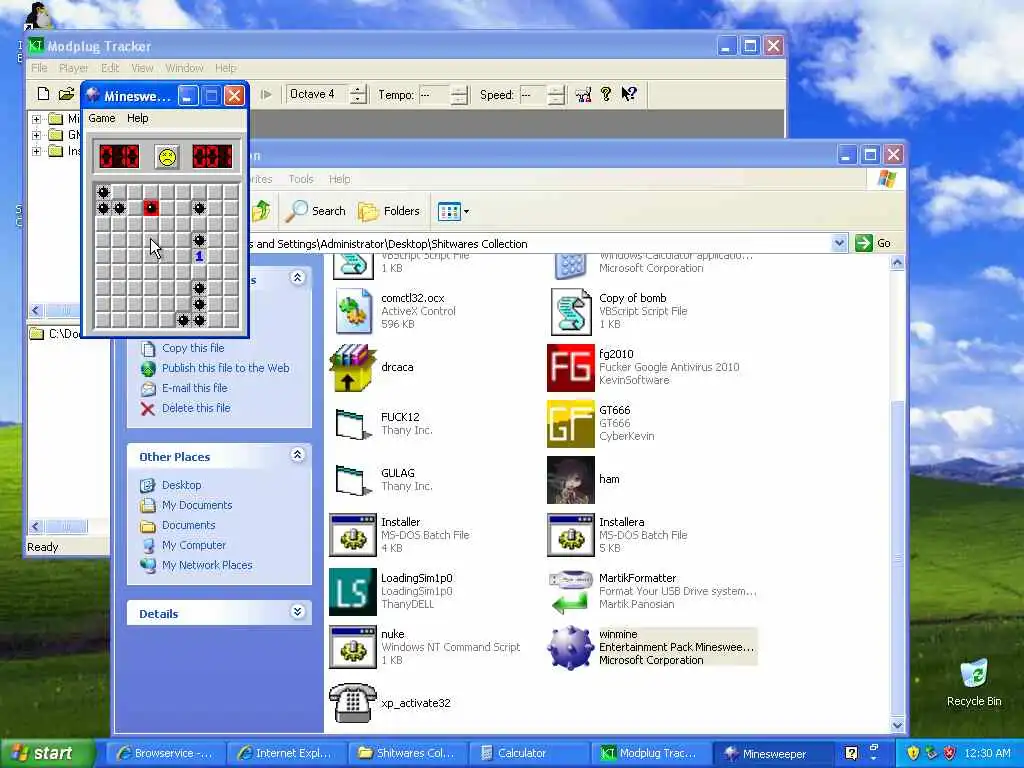Select the fg2010 FG icon
Screen dimensions: 1024x768
tap(571, 368)
